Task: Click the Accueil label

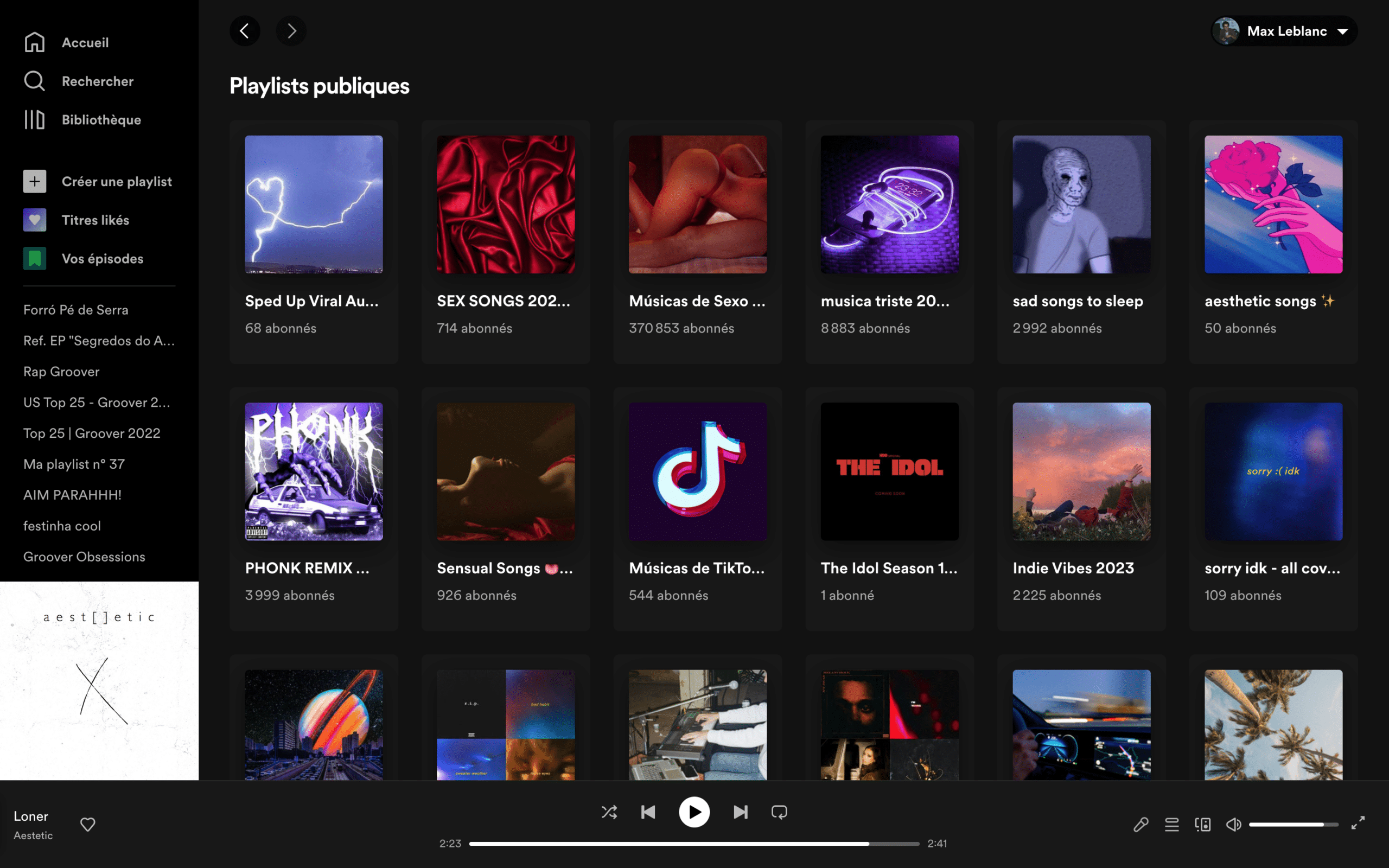Action: click(x=85, y=42)
